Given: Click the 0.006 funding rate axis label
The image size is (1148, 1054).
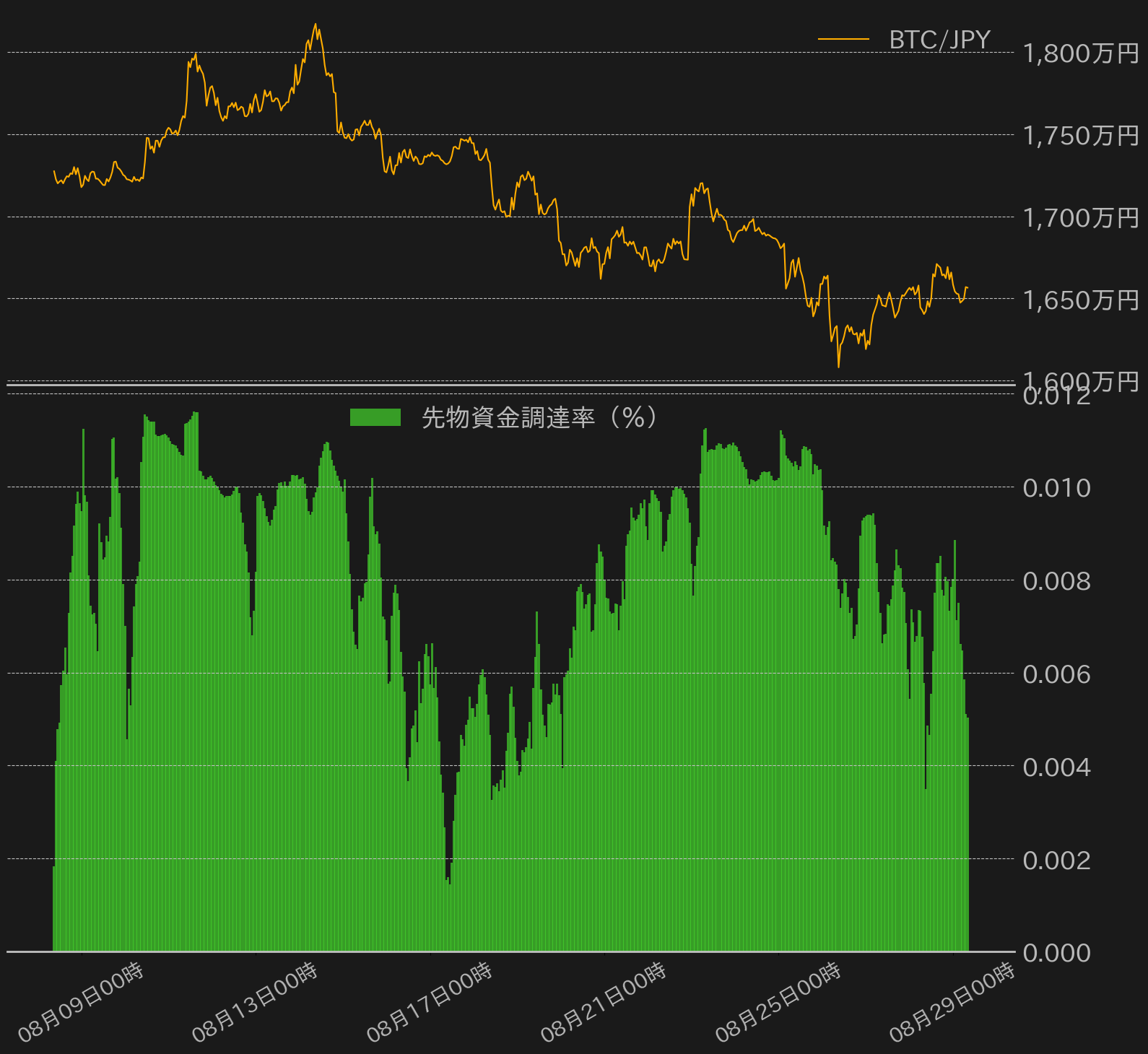Looking at the screenshot, I should tap(1057, 674).
